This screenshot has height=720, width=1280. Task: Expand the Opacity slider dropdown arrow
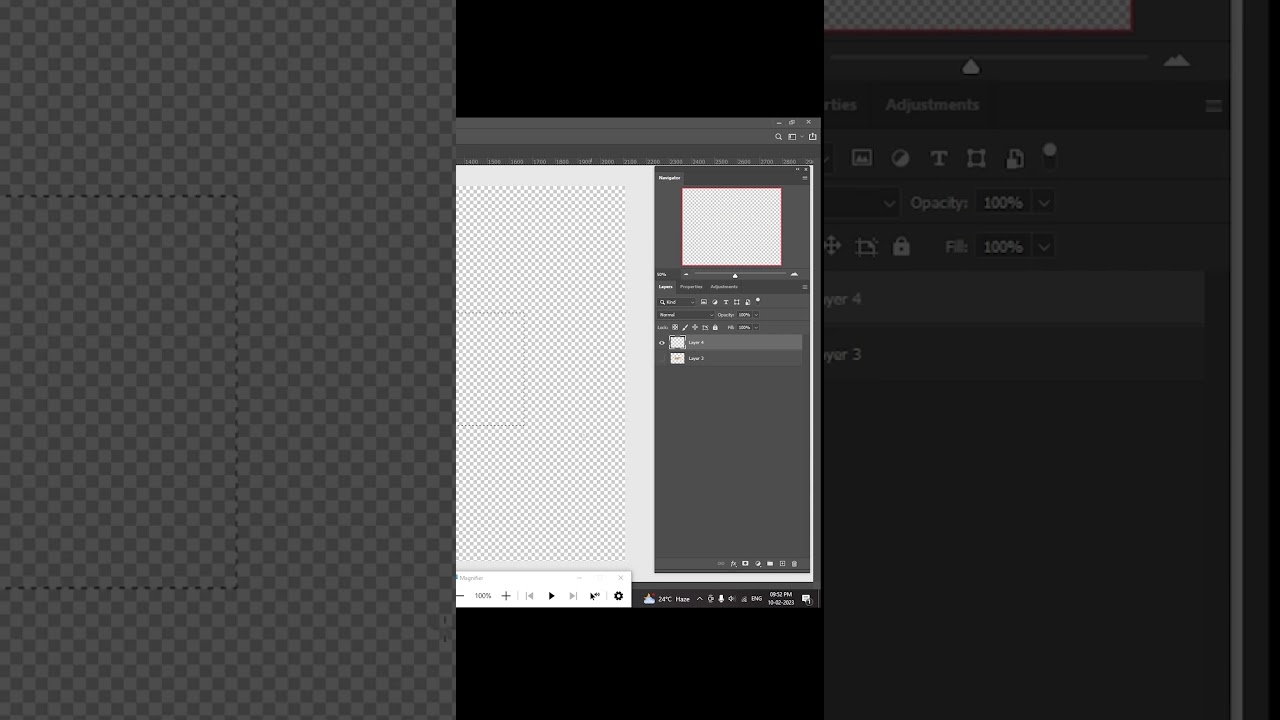tap(756, 315)
